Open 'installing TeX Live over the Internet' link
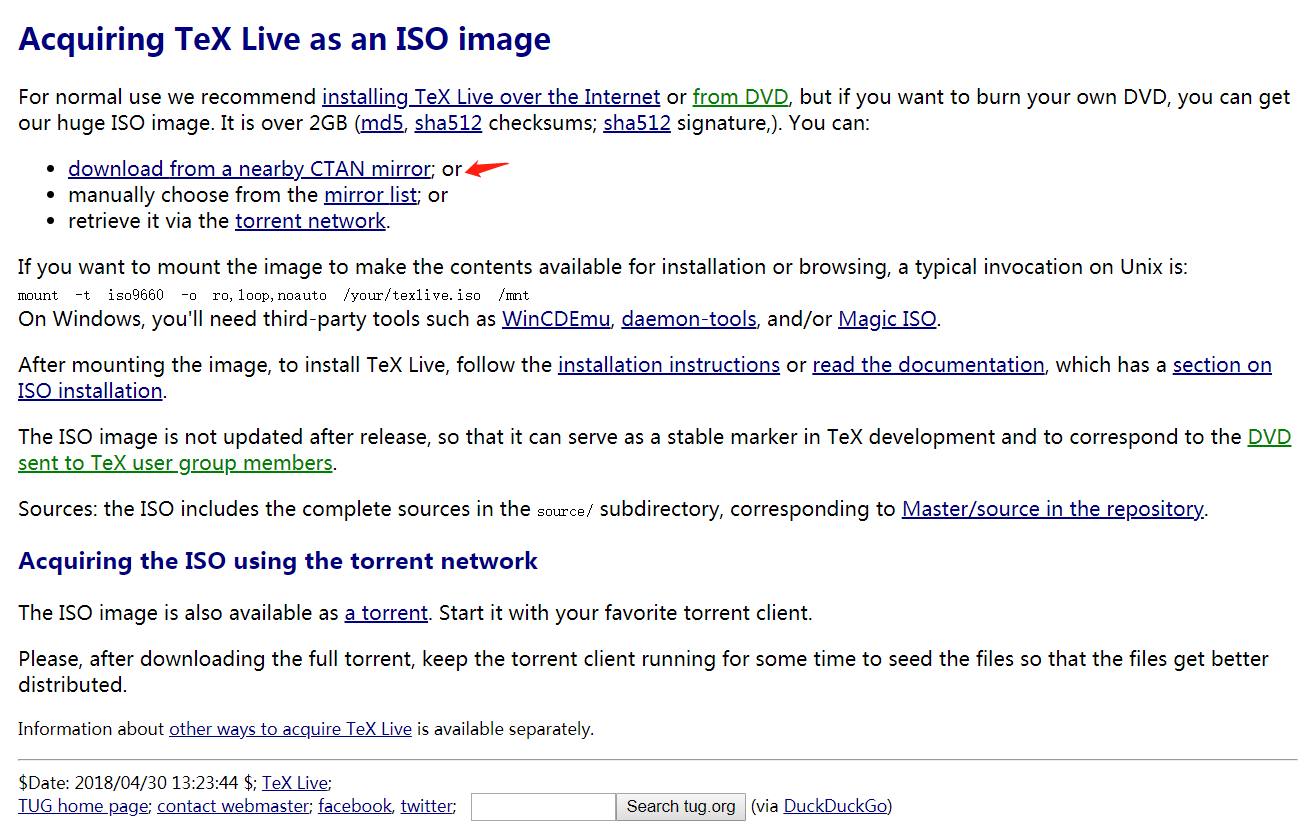 [x=491, y=97]
